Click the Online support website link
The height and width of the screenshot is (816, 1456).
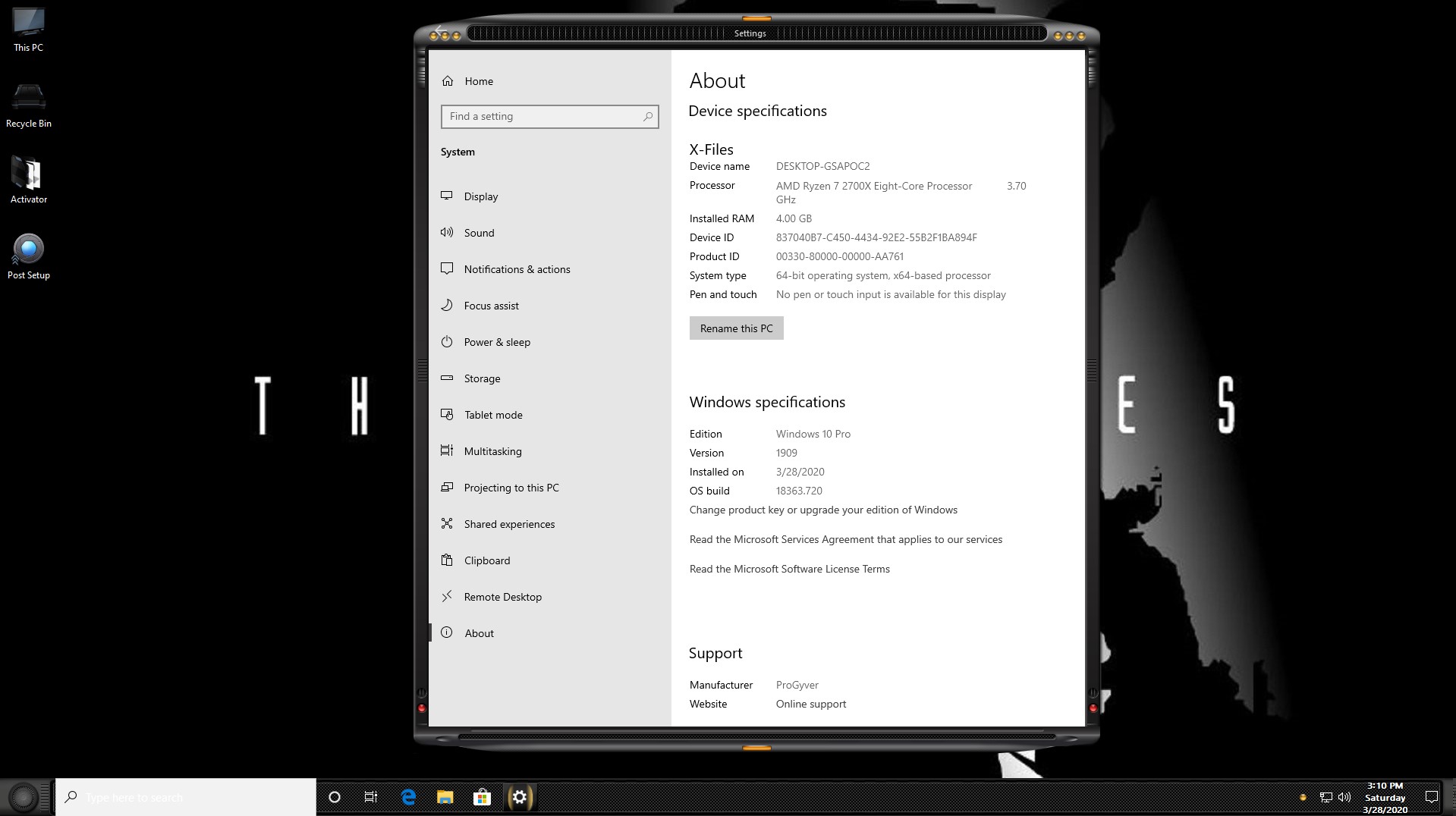(x=810, y=704)
